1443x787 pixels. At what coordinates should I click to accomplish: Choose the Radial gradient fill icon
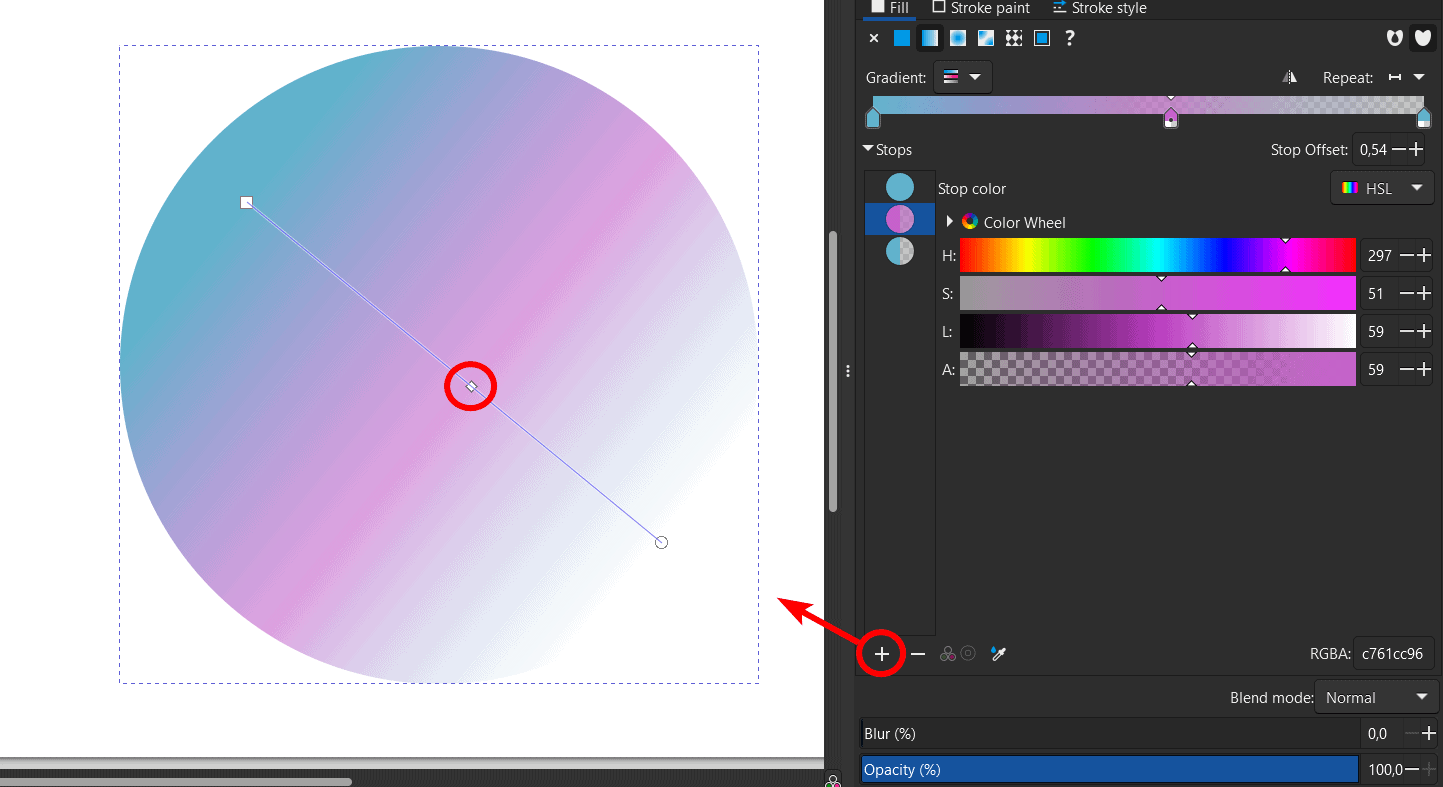point(958,38)
